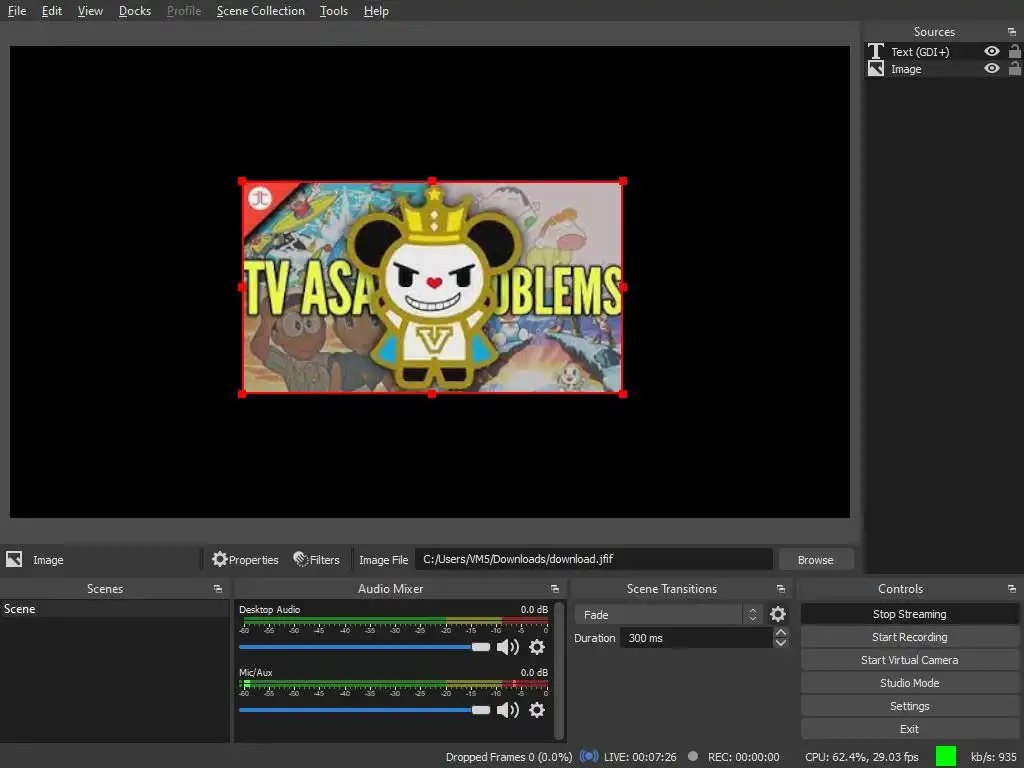
Task: Enable Studio Mode
Action: coord(909,682)
